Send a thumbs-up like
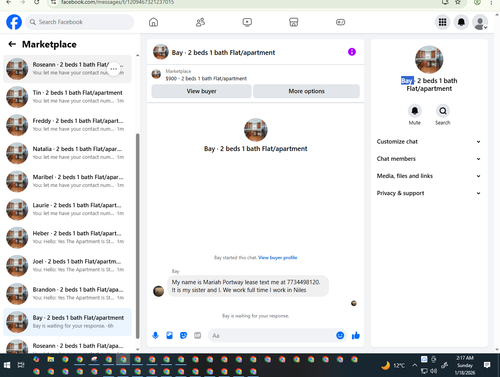 (x=356, y=335)
